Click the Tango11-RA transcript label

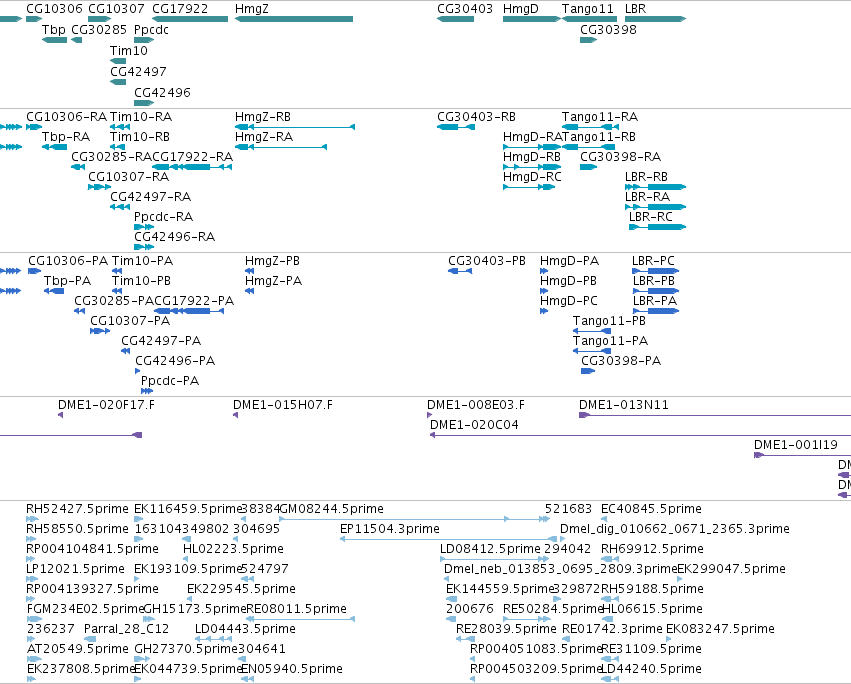point(600,117)
